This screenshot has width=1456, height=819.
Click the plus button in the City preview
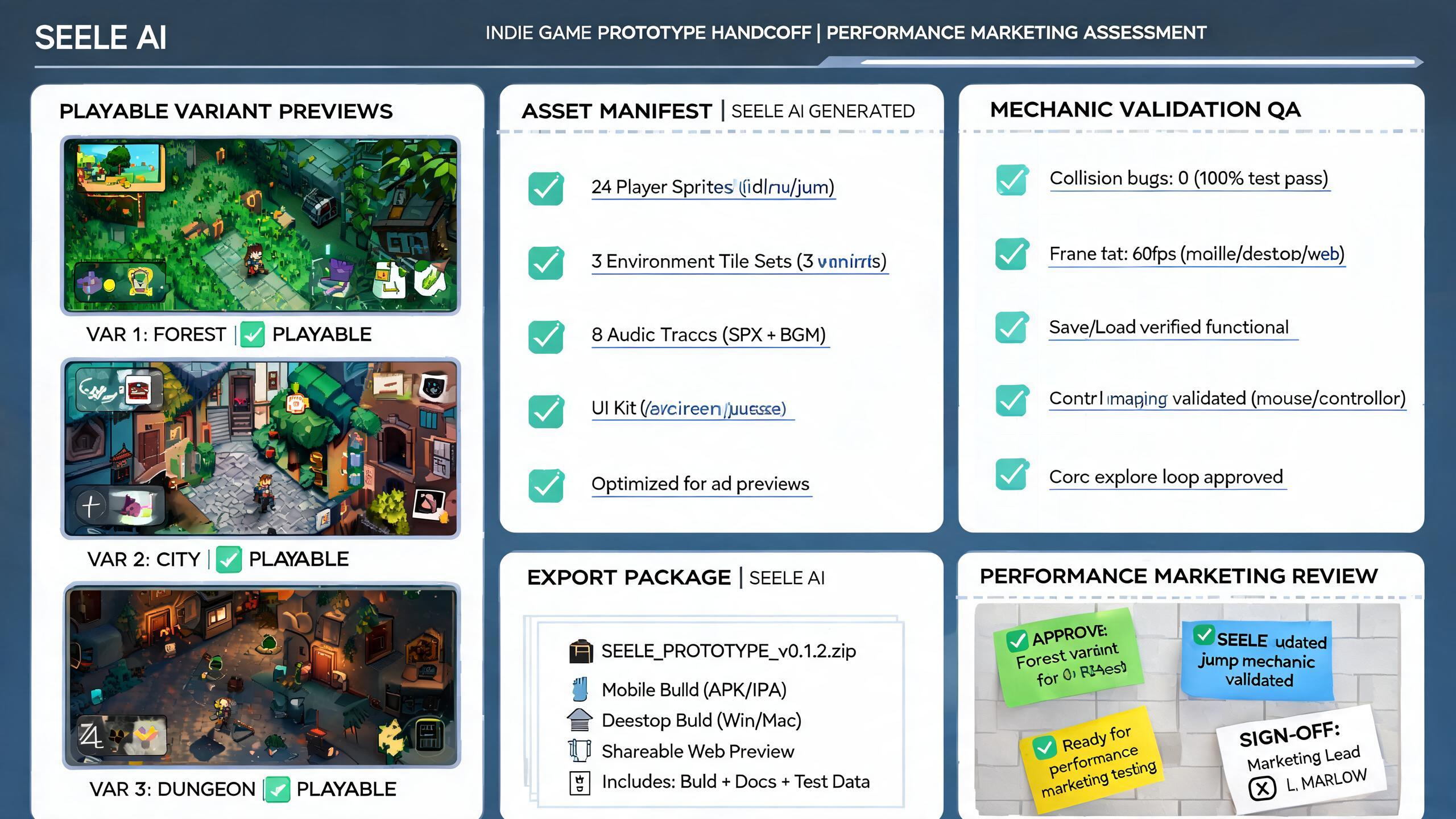91,506
